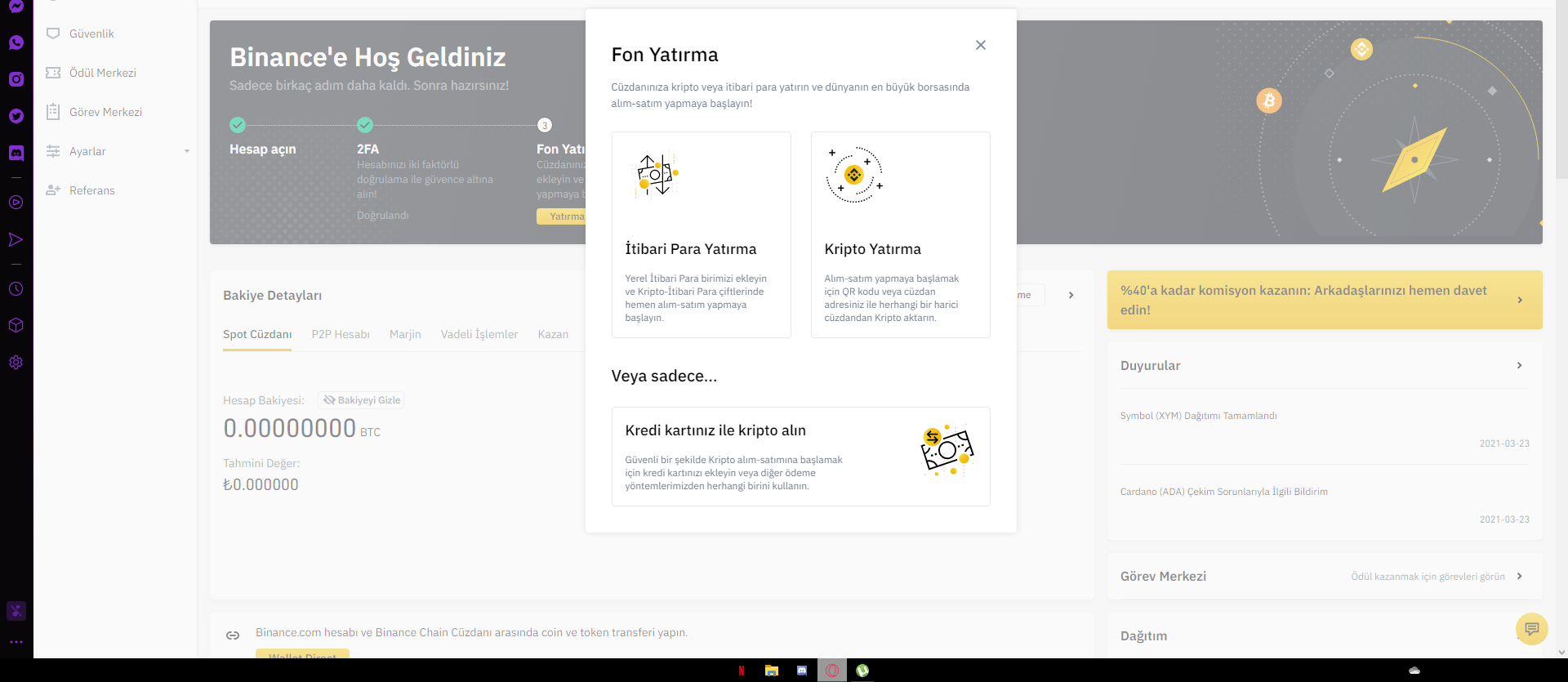
Task: Expand the right-side Görev Merkezi panel chevron
Action: tap(1519, 576)
